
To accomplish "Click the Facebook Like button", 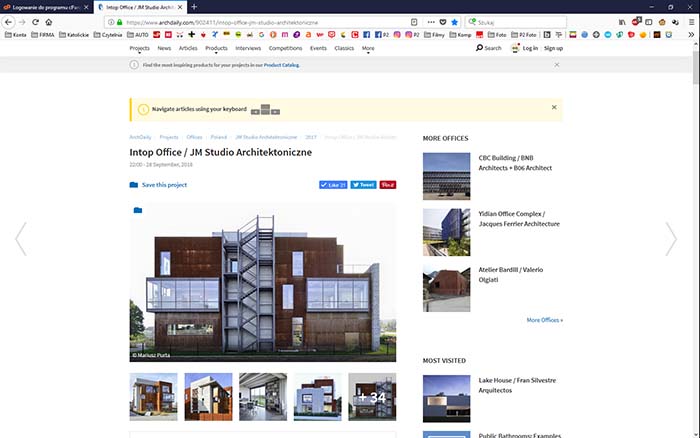I will click(333, 185).
